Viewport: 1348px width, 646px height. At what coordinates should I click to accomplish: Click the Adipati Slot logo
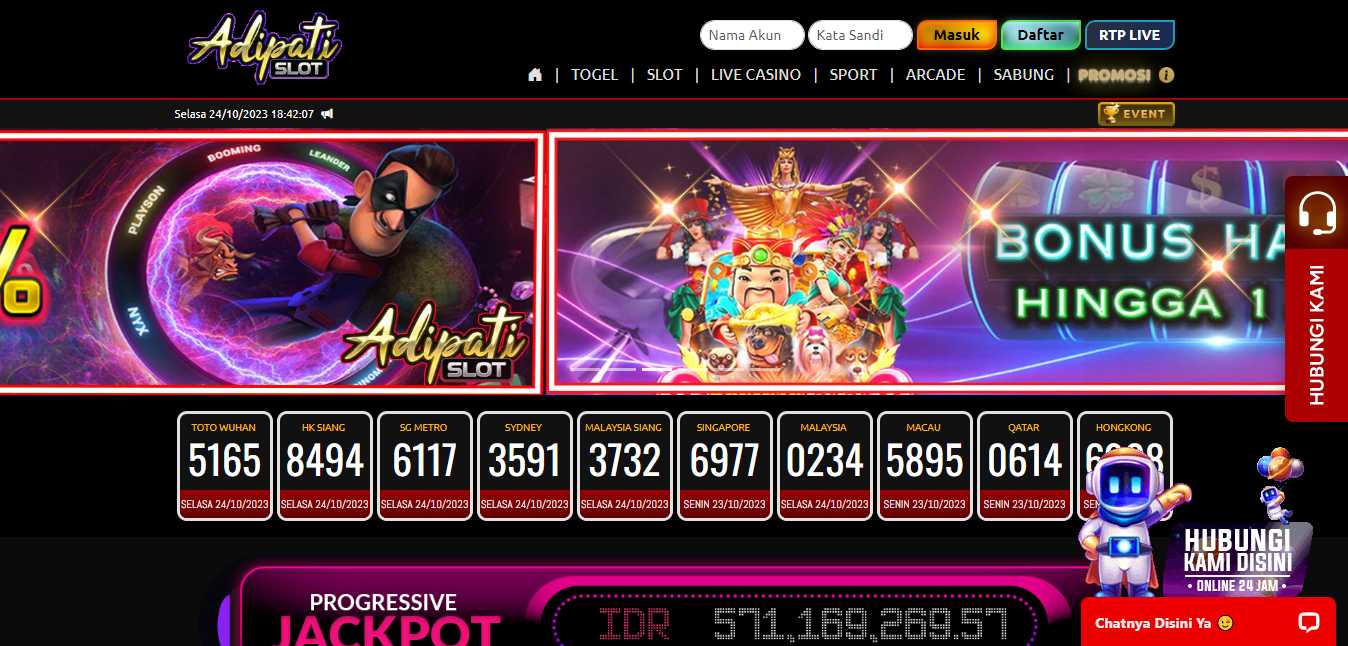pyautogui.click(x=266, y=47)
